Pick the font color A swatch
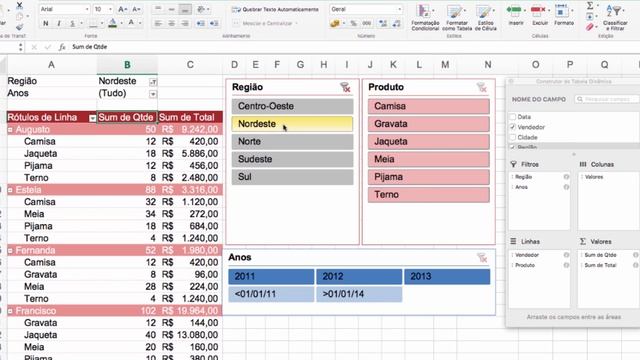 (131, 23)
